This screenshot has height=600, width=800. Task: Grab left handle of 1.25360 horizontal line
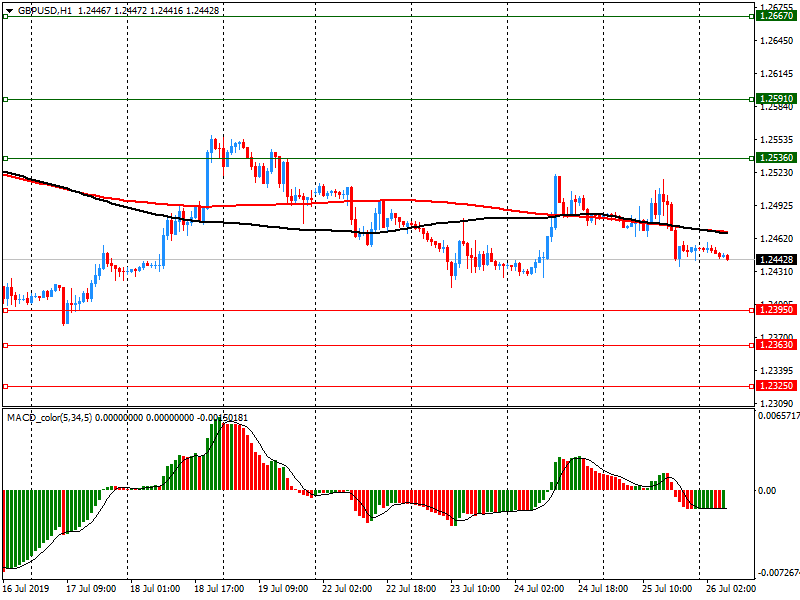pyautogui.click(x=6, y=158)
